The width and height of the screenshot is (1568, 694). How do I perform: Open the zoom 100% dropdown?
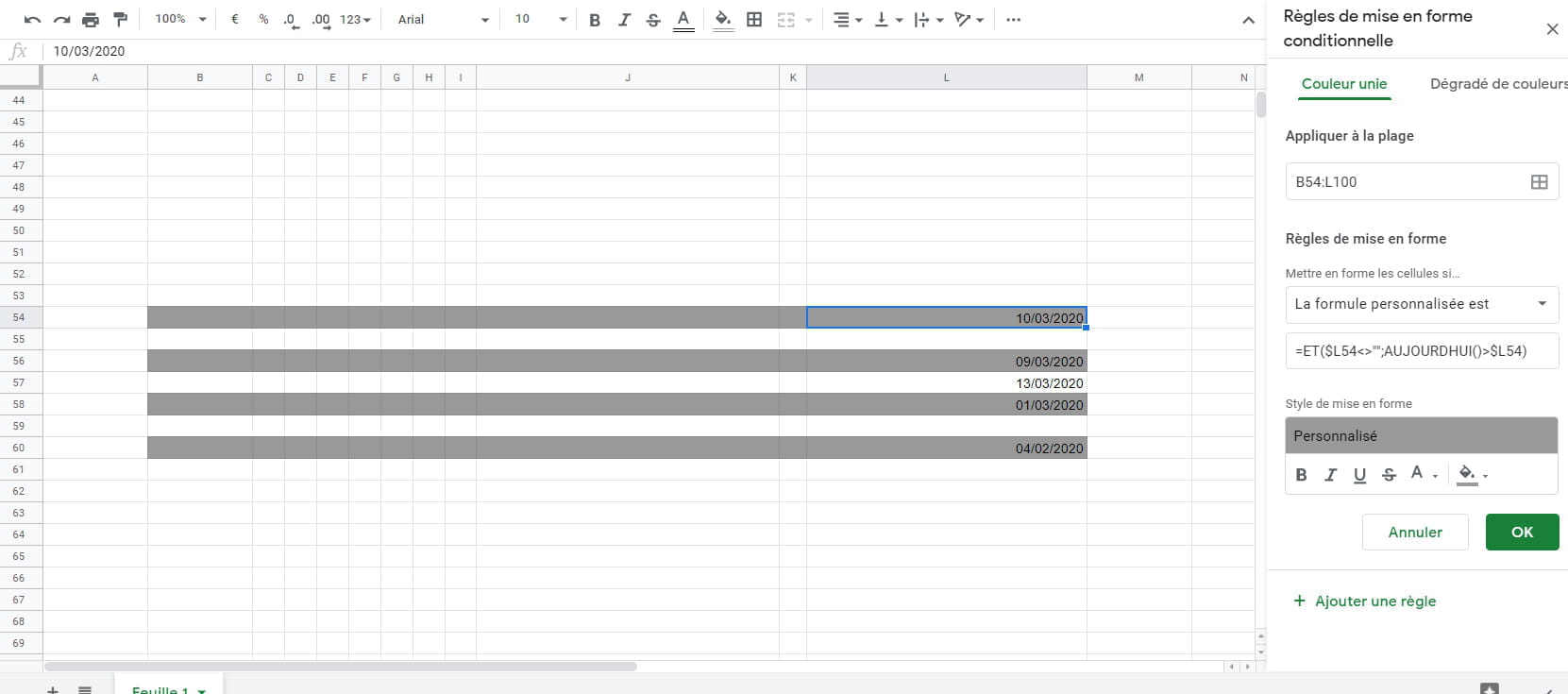(180, 20)
